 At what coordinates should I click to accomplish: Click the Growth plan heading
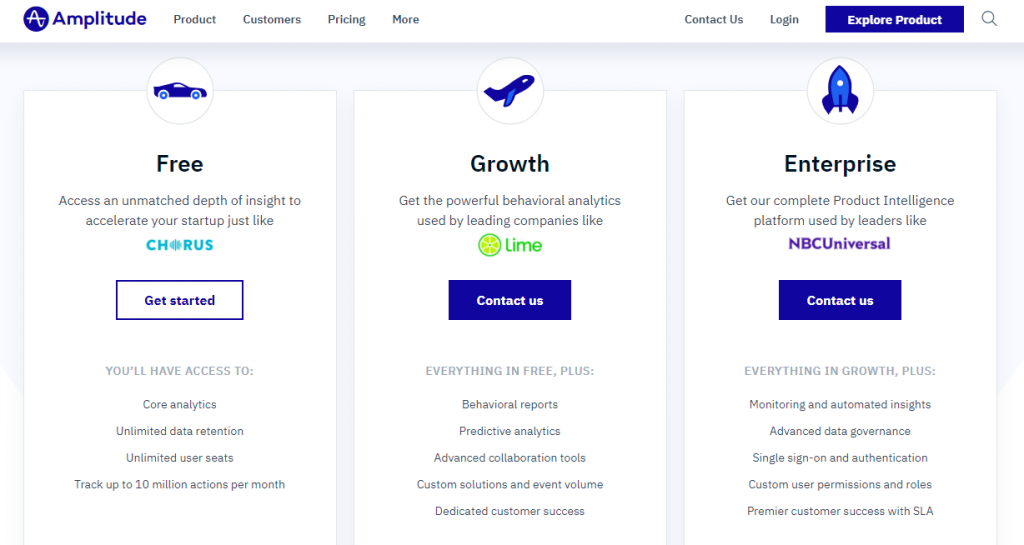510,164
